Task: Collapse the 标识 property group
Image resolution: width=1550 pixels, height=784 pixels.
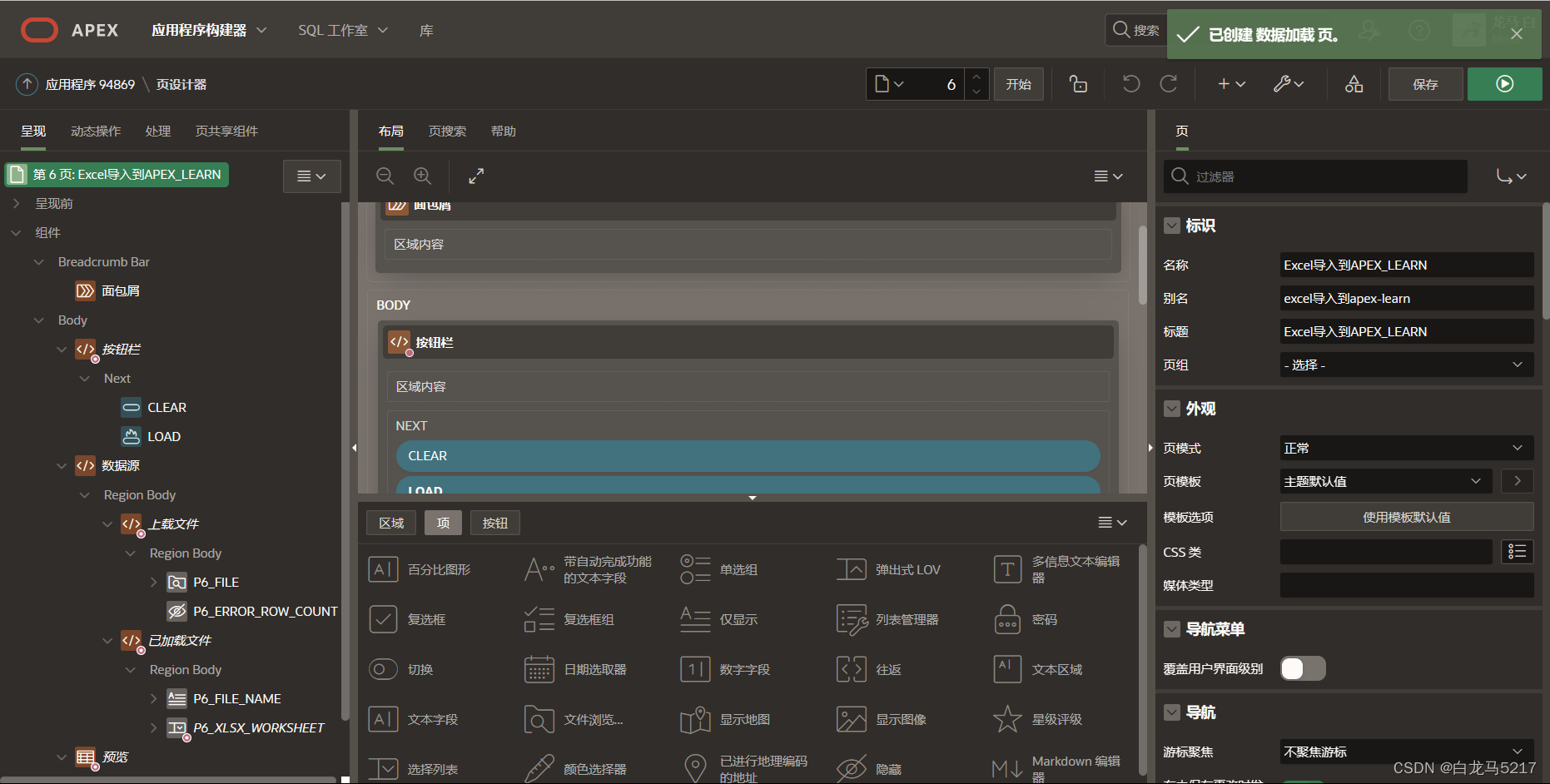Action: (1172, 226)
